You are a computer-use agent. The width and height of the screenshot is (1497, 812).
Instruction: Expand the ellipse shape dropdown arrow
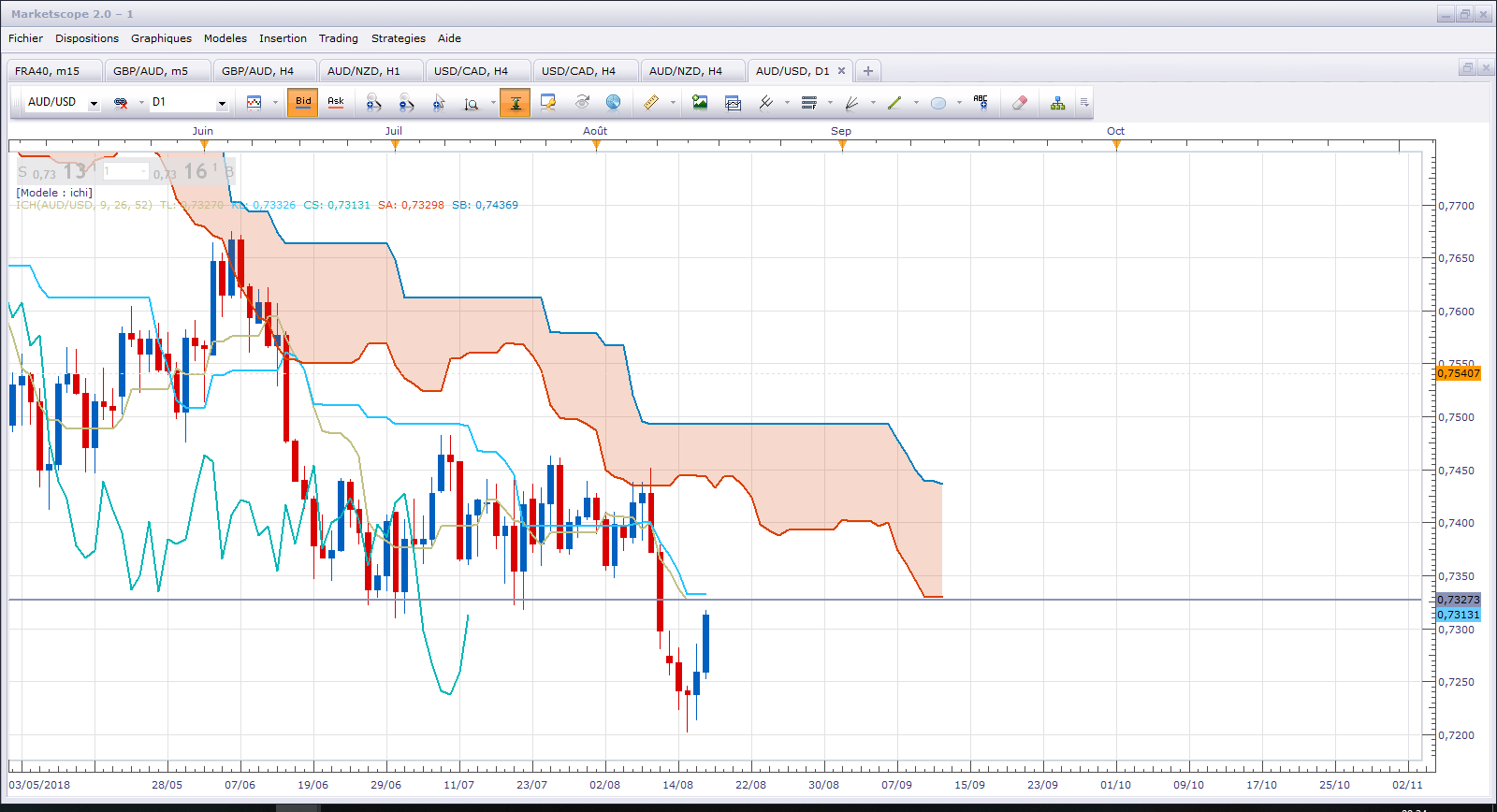pyautogui.click(x=959, y=103)
